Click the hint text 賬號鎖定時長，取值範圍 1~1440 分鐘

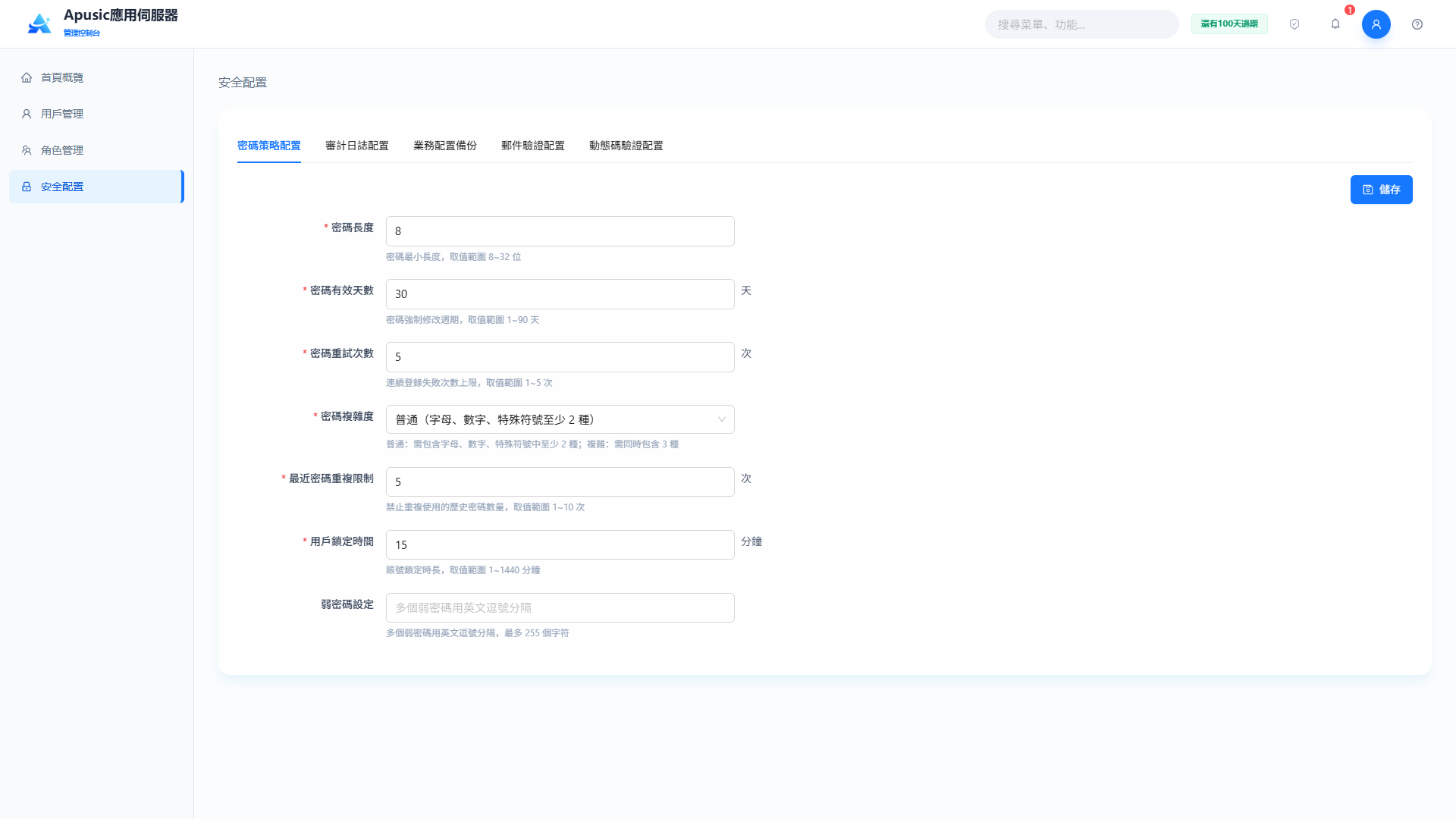coord(463,570)
